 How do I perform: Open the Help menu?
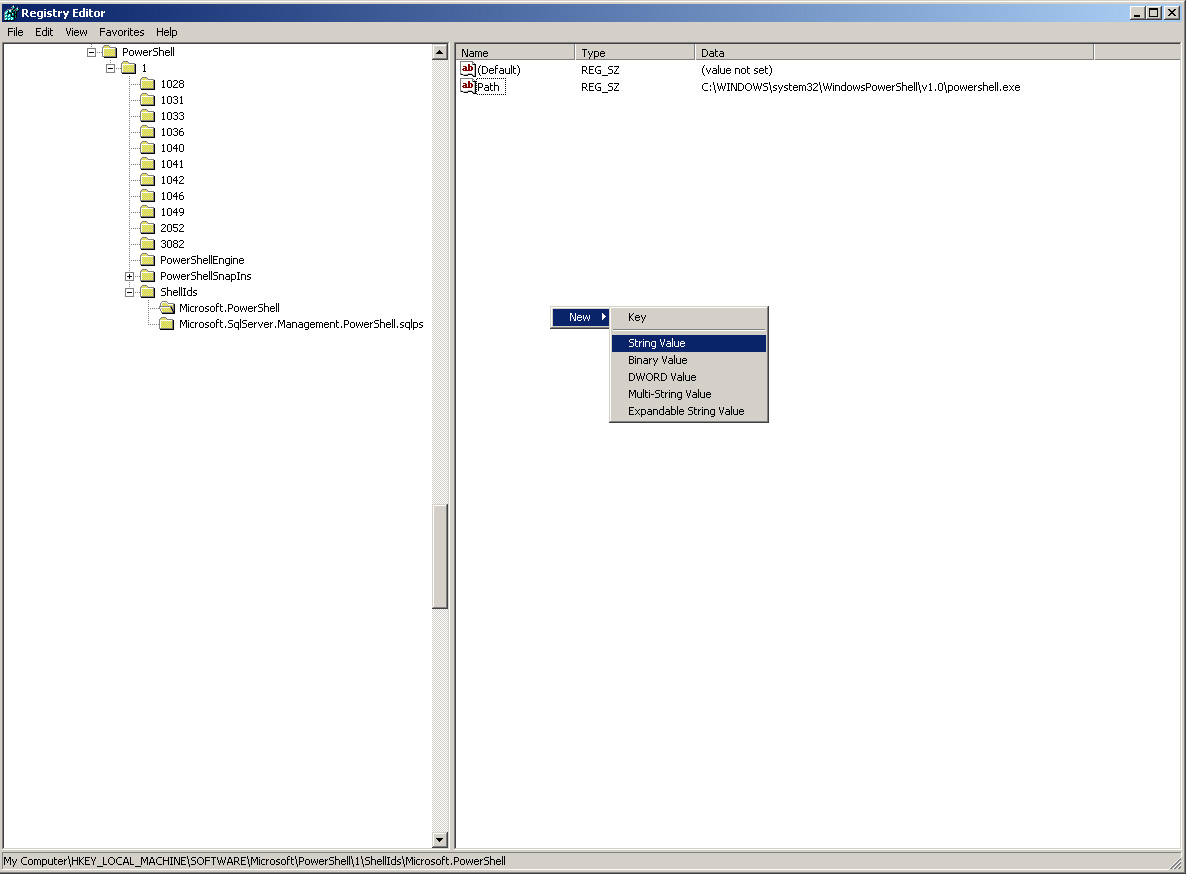click(x=166, y=32)
